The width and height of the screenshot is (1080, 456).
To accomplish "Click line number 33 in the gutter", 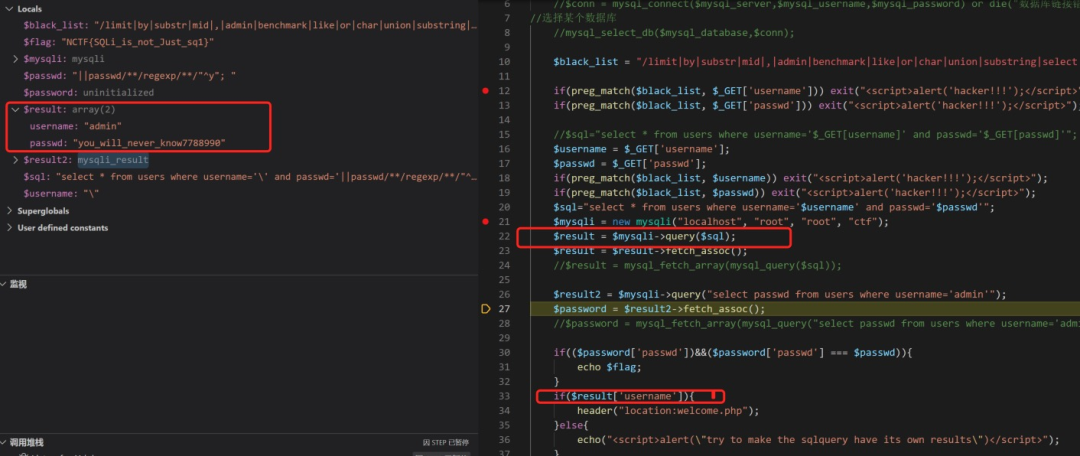I will [x=506, y=396].
